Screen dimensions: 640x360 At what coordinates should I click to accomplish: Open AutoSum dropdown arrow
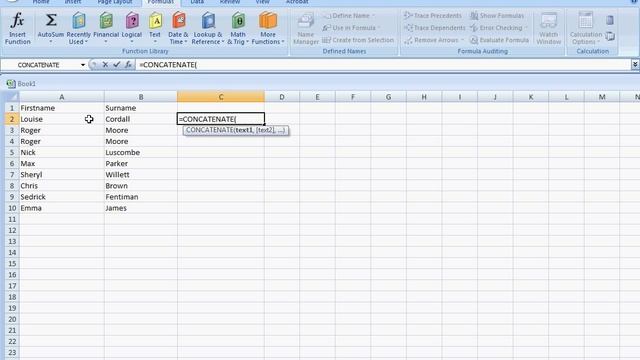(51, 42)
